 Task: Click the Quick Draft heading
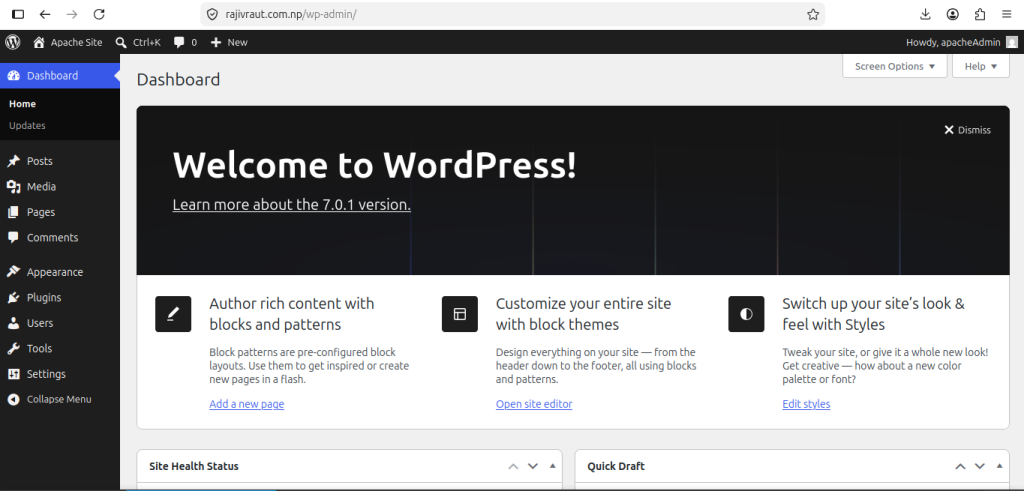[616, 466]
